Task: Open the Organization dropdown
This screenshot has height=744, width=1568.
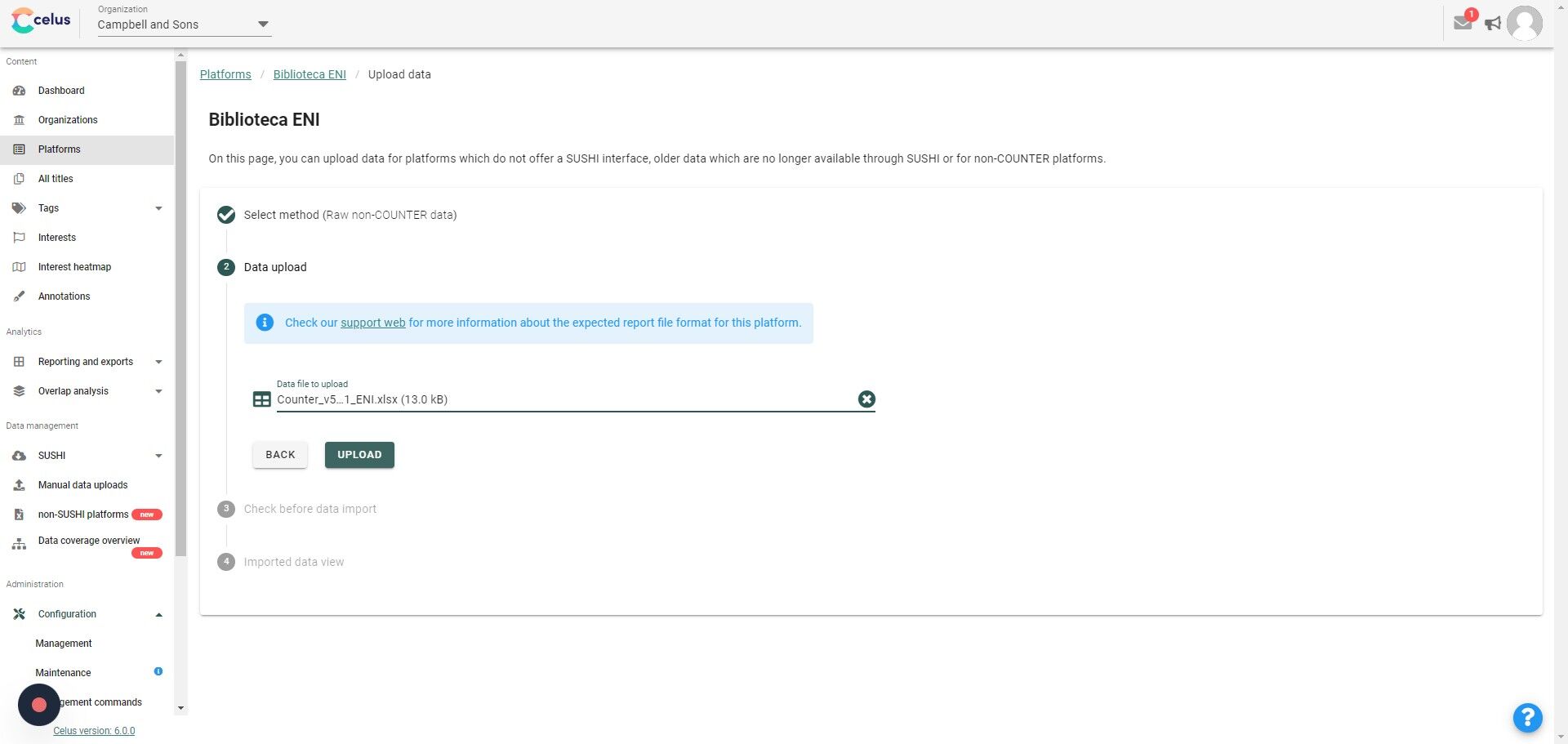Action: coord(184,25)
